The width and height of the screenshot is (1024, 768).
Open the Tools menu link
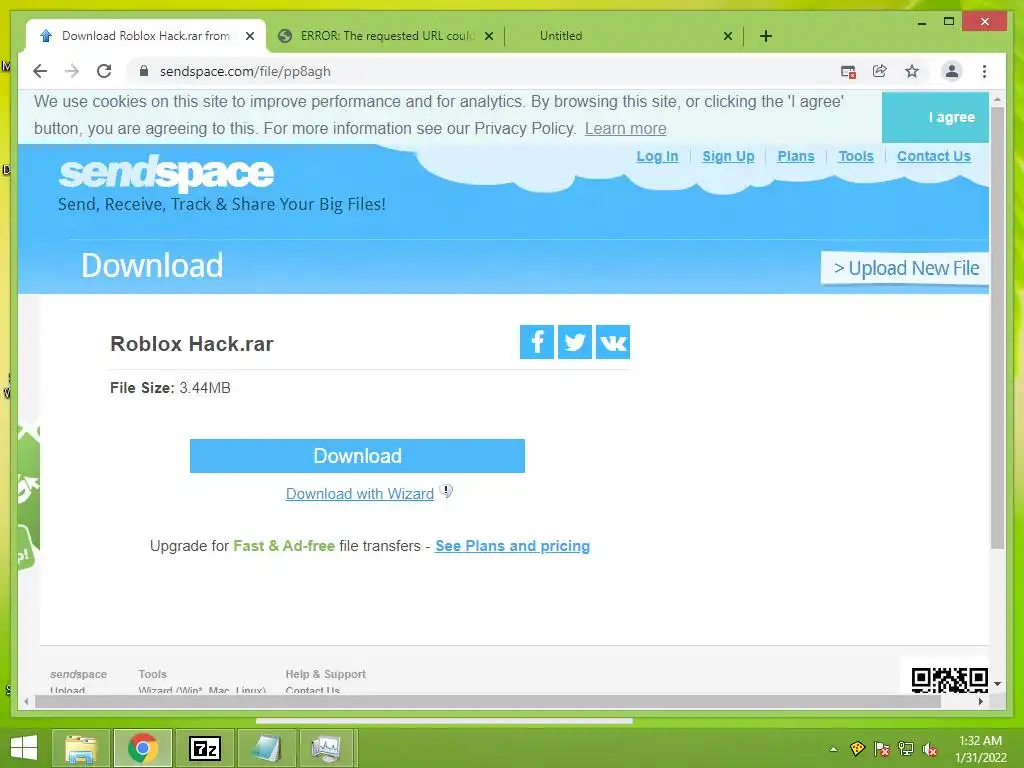click(856, 156)
